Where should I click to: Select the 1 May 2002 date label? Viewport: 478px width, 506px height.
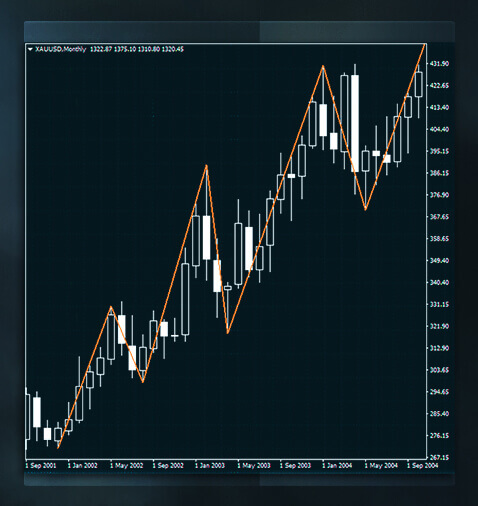pyautogui.click(x=126, y=465)
